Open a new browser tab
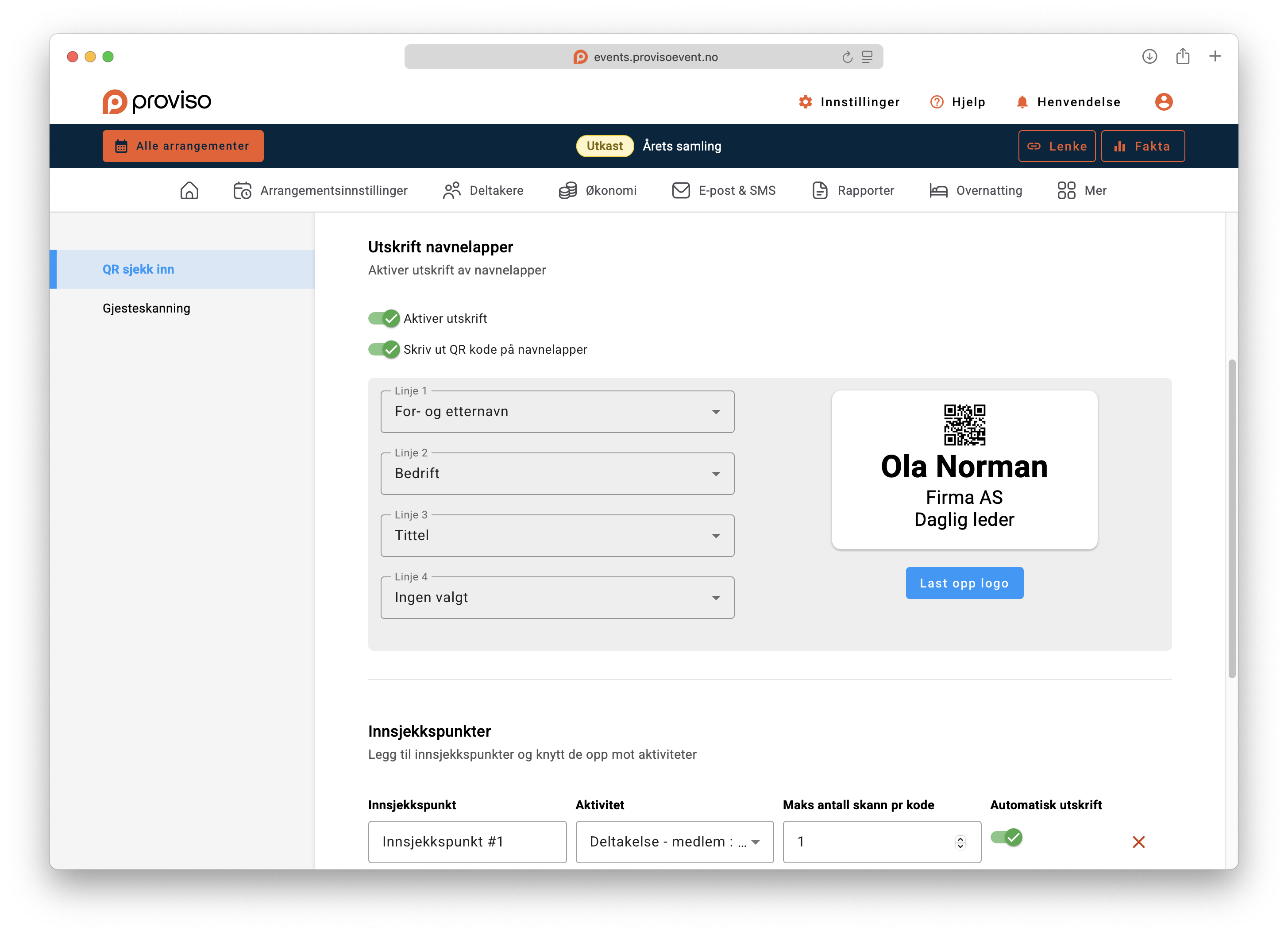1288x935 pixels. 1215,56
